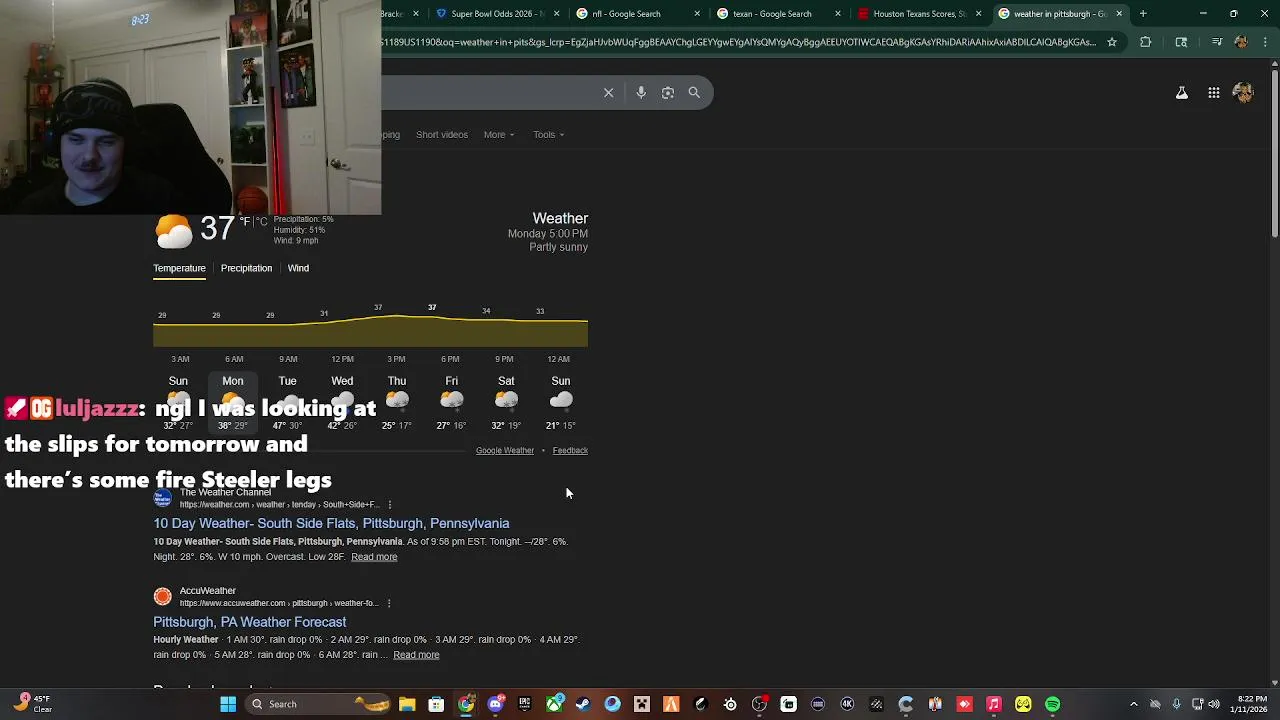Open AccuWeather result options menu
Screen dimensions: 1280x720
[388, 603]
